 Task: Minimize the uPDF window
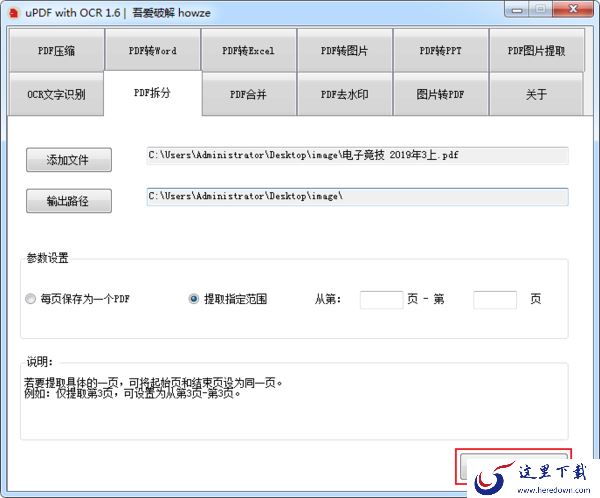tap(517, 10)
